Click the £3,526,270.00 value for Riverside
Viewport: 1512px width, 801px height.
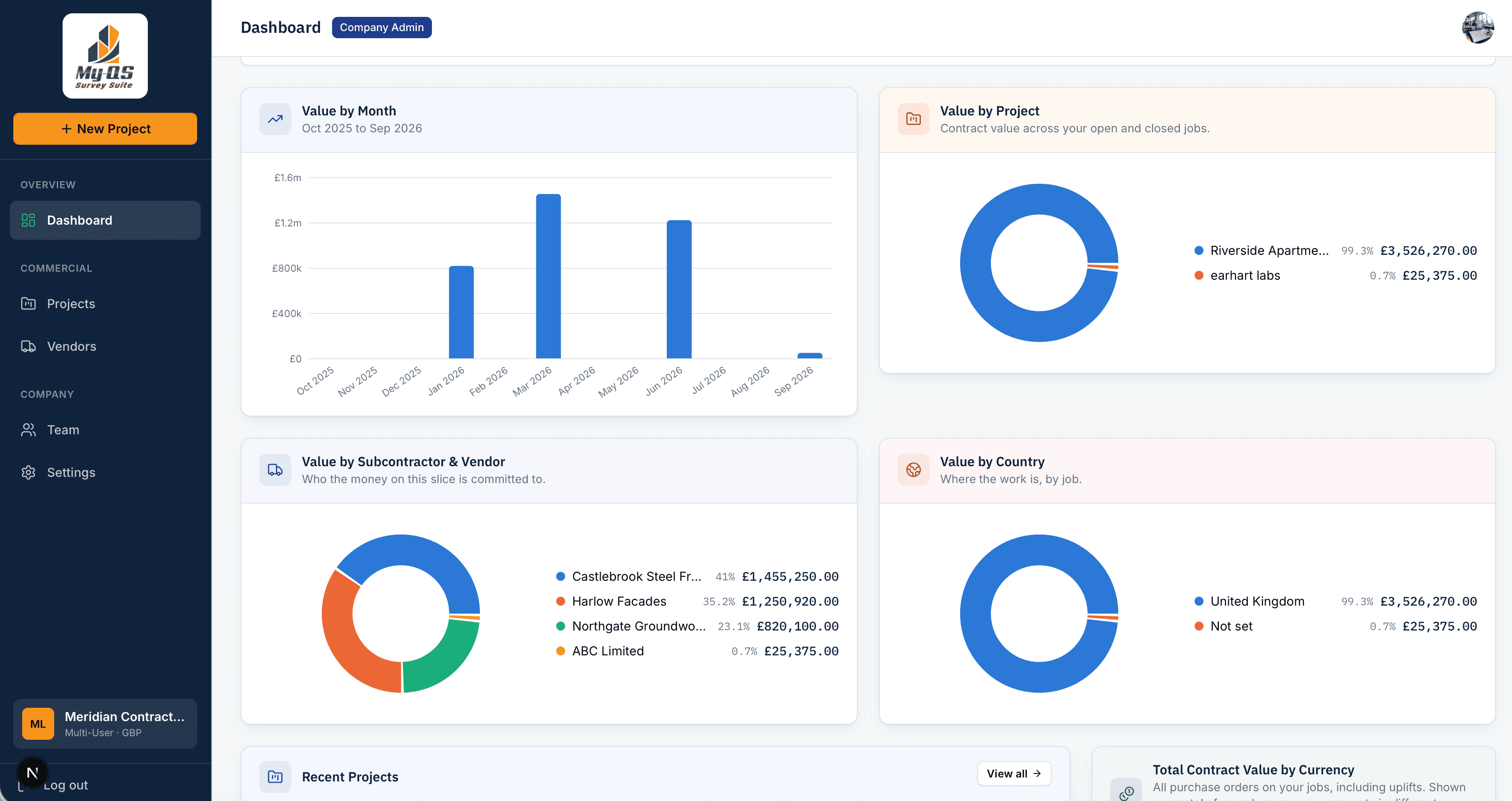tap(1428, 251)
